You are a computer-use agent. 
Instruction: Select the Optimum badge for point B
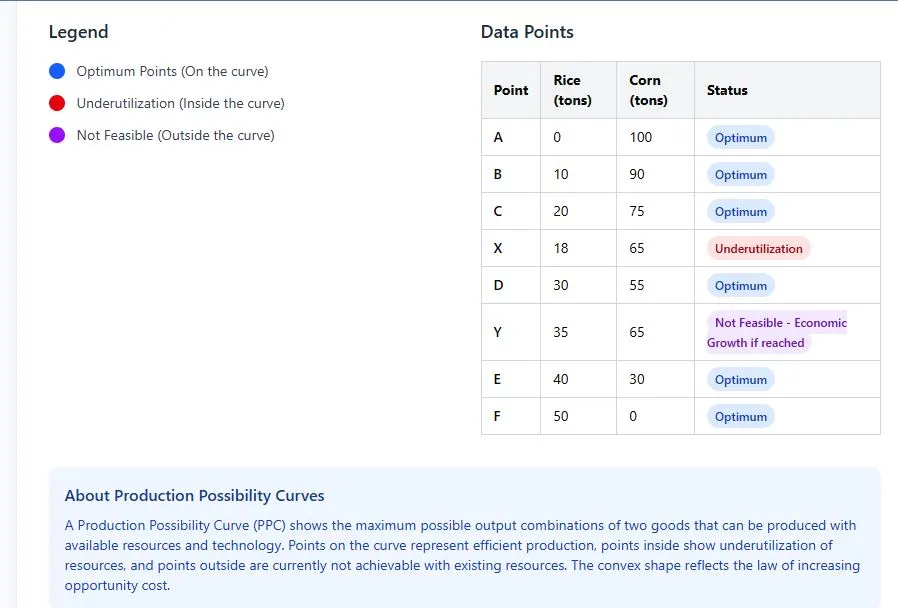pos(741,175)
